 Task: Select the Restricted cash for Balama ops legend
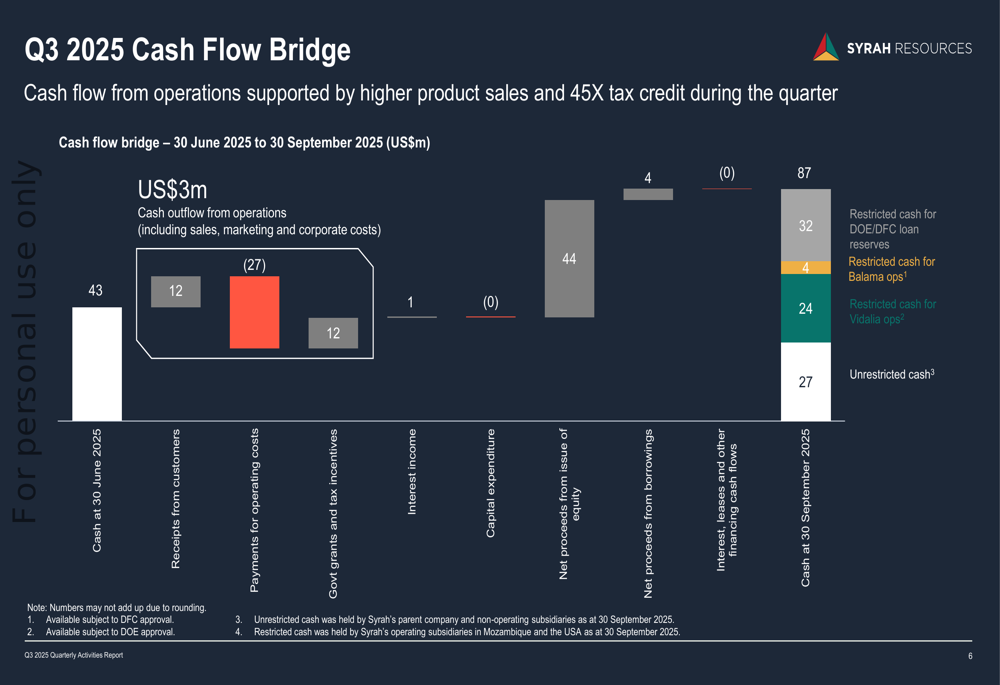point(892,269)
